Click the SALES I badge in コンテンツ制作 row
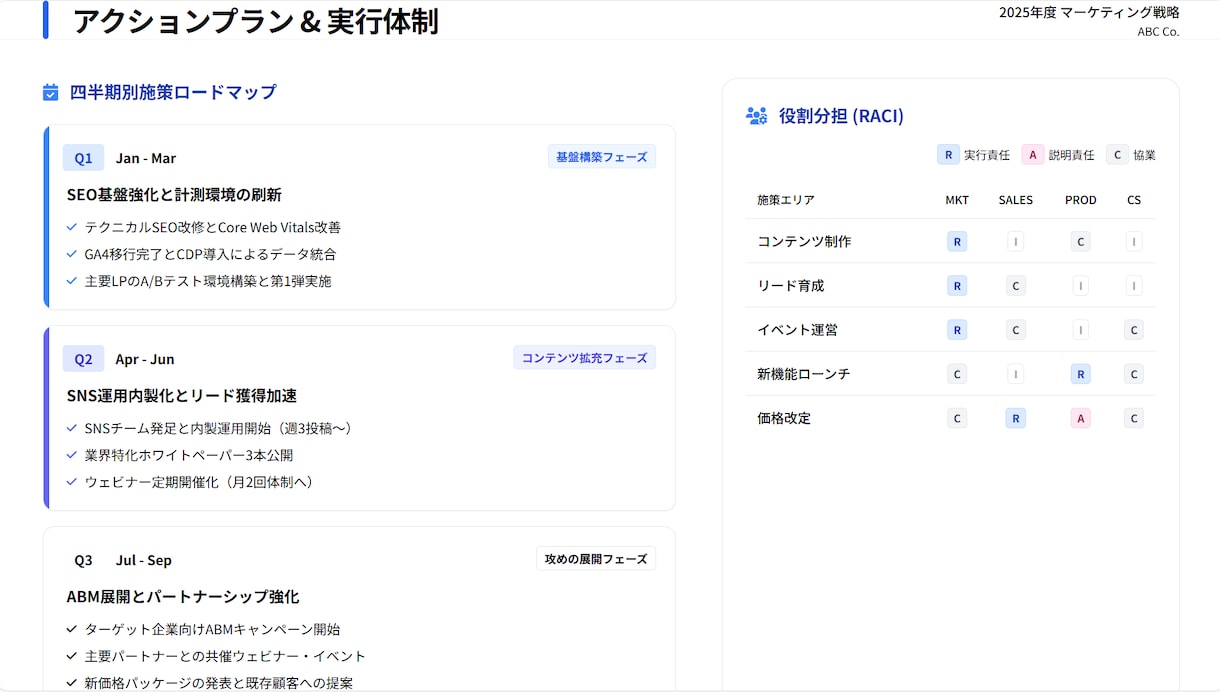This screenshot has height=692, width=1220. coord(1016,241)
